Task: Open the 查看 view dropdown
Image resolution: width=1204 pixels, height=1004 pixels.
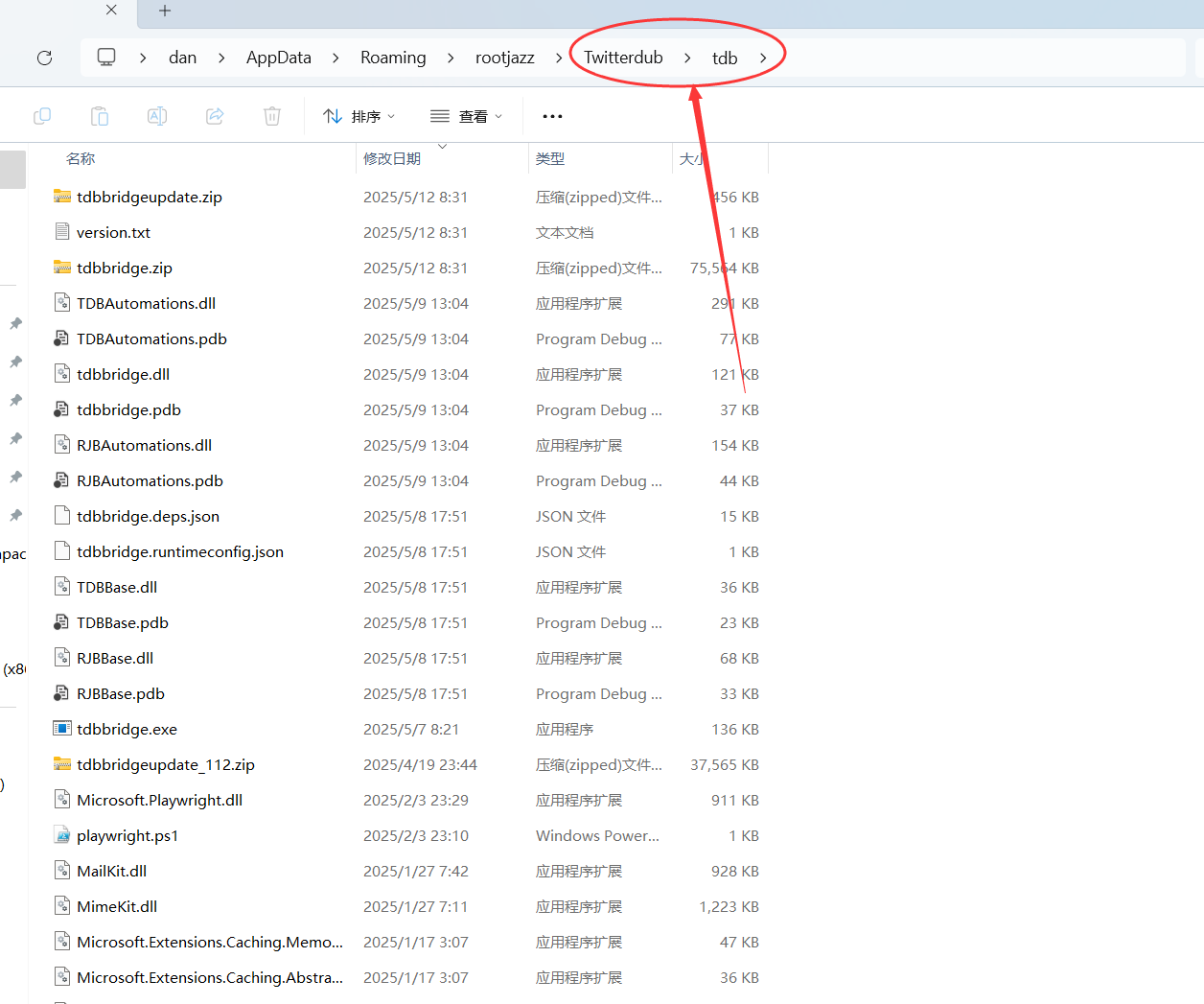Action: 467,116
